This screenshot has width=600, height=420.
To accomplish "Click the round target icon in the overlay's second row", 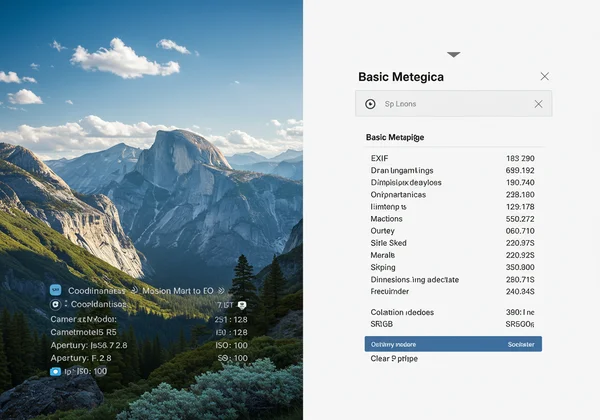I will pyautogui.click(x=56, y=304).
